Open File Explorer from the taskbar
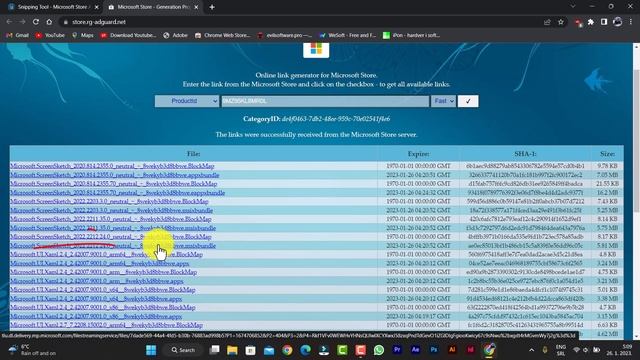 click(232, 350)
